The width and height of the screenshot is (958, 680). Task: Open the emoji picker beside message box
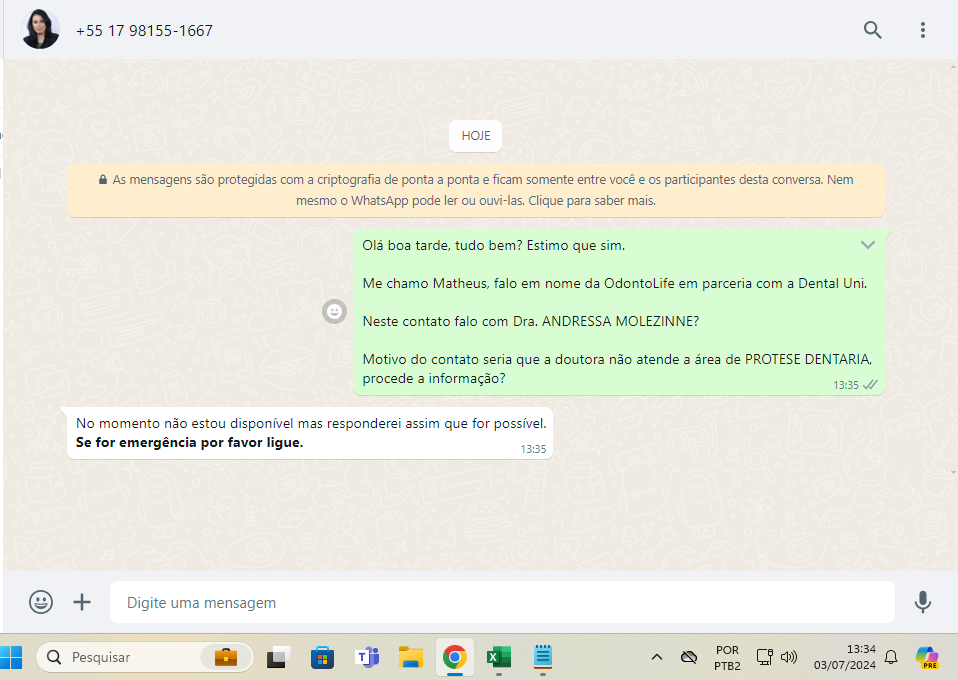41,602
